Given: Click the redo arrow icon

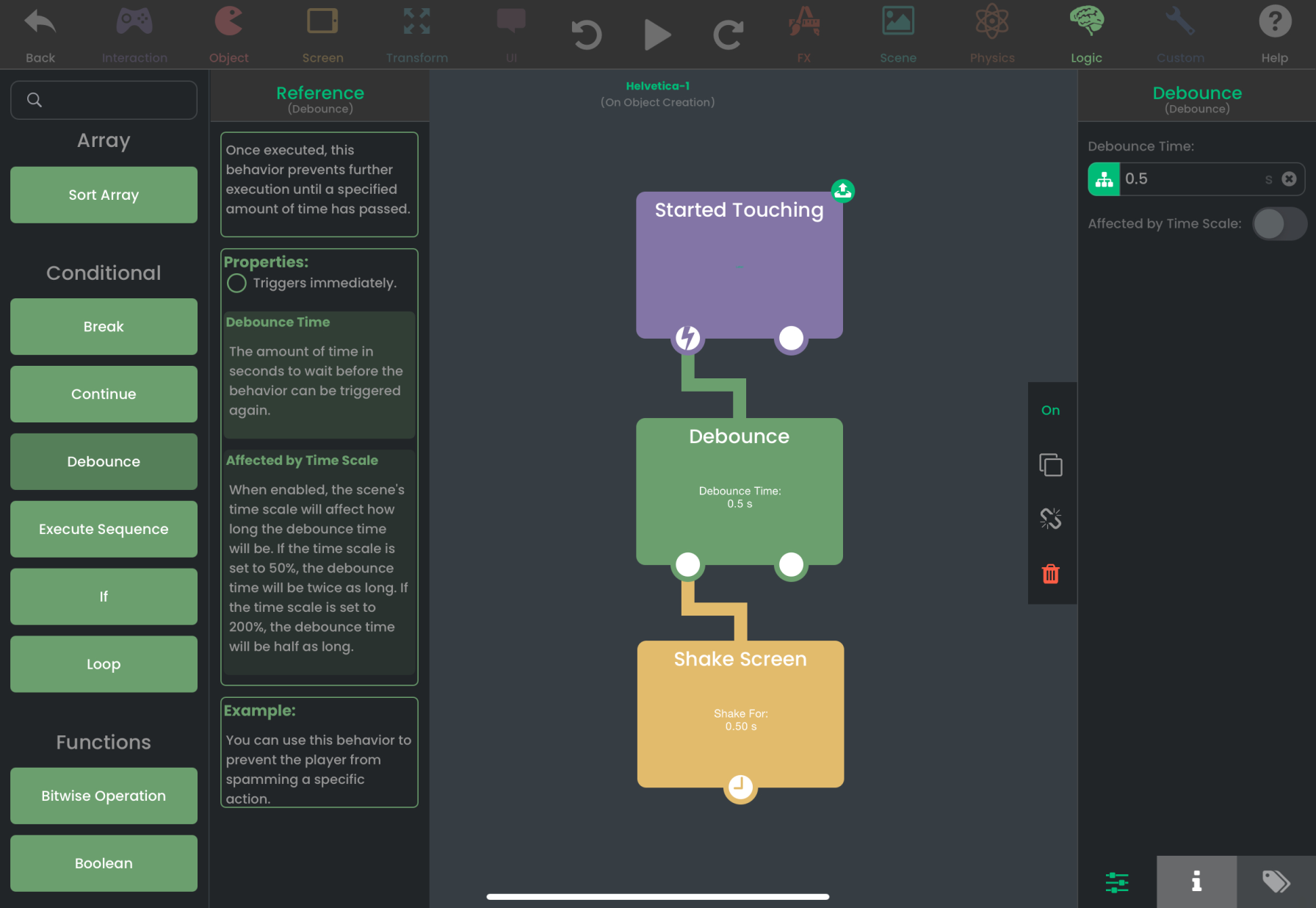Looking at the screenshot, I should (x=728, y=35).
